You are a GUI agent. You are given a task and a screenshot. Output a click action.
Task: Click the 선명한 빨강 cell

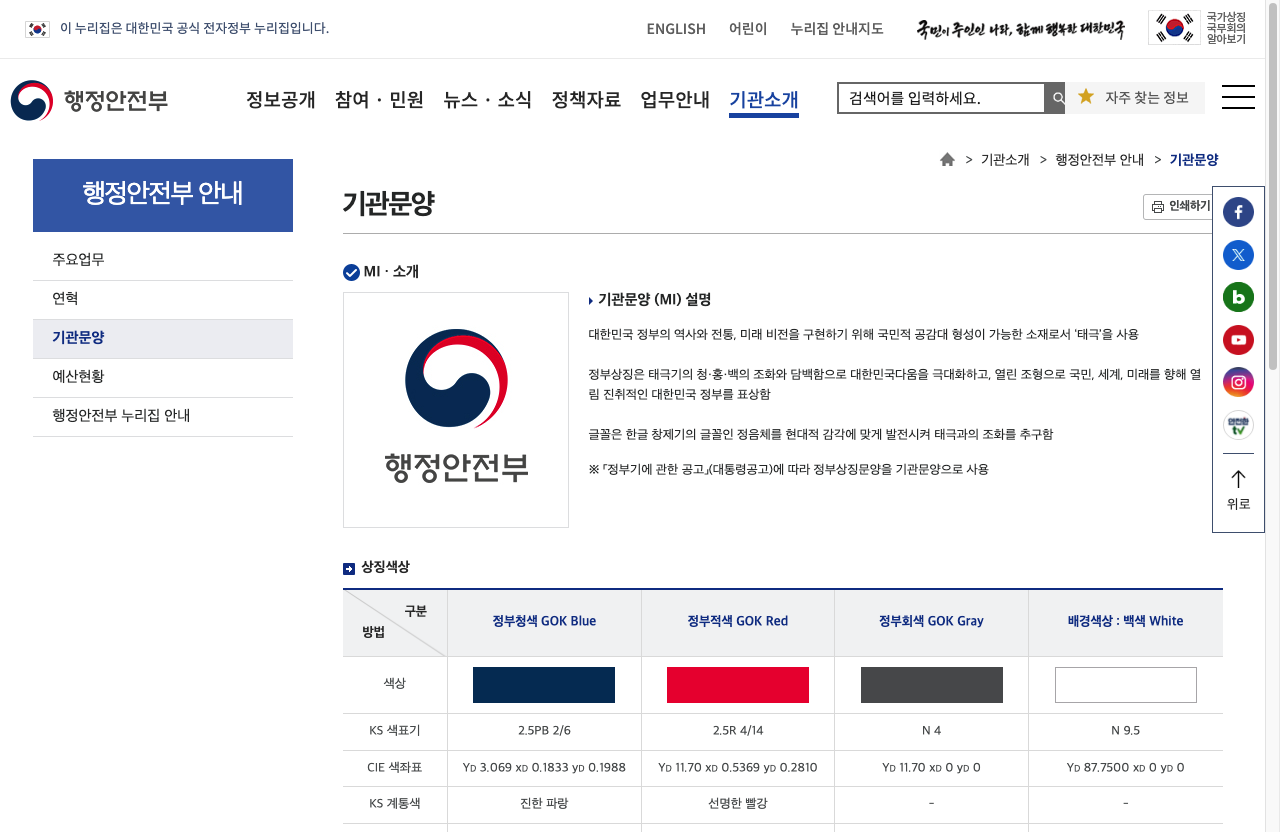pyautogui.click(x=738, y=803)
